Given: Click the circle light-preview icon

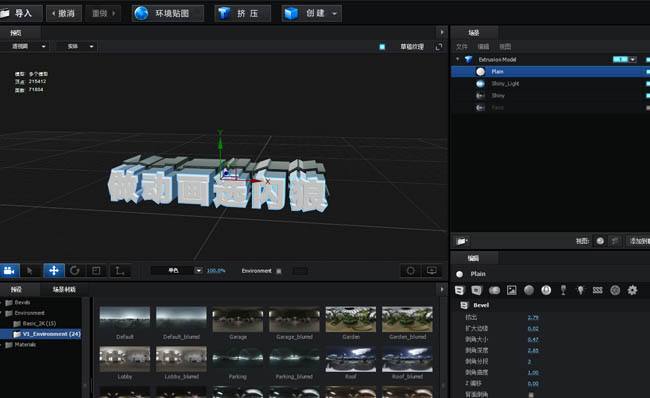Looking at the screenshot, I should coord(410,271).
